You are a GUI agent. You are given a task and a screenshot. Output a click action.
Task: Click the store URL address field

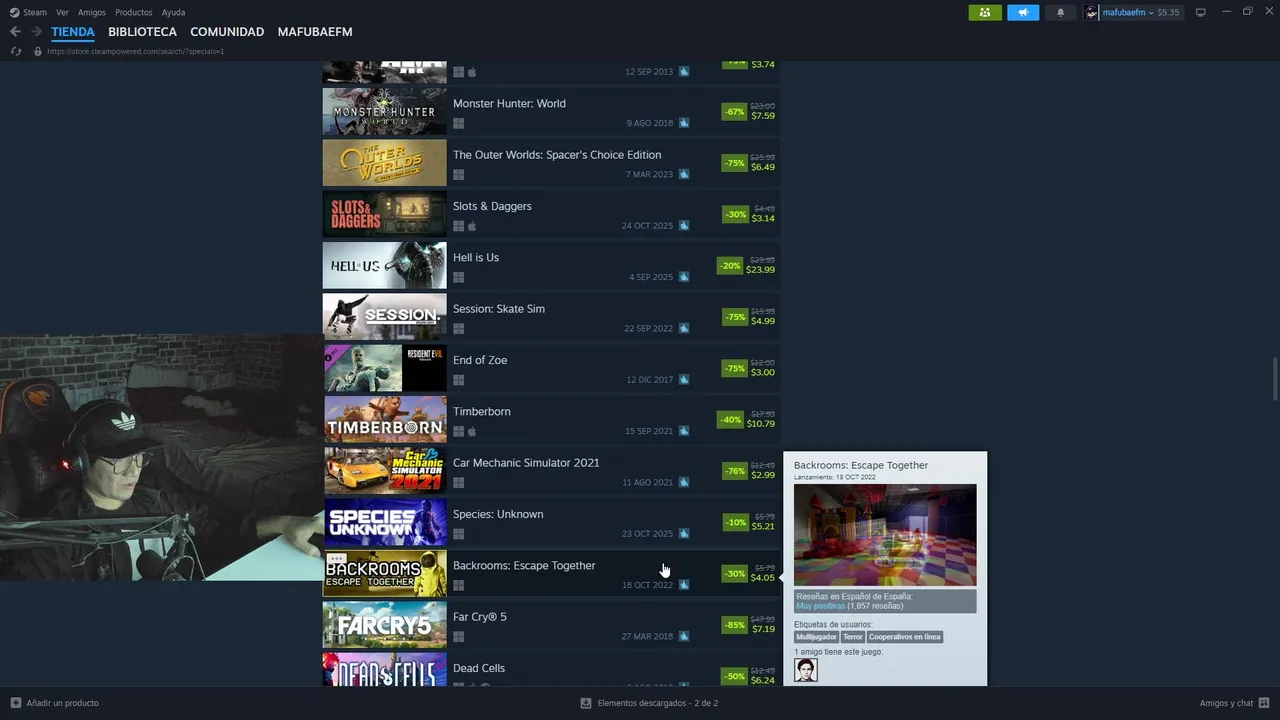[x=136, y=51]
